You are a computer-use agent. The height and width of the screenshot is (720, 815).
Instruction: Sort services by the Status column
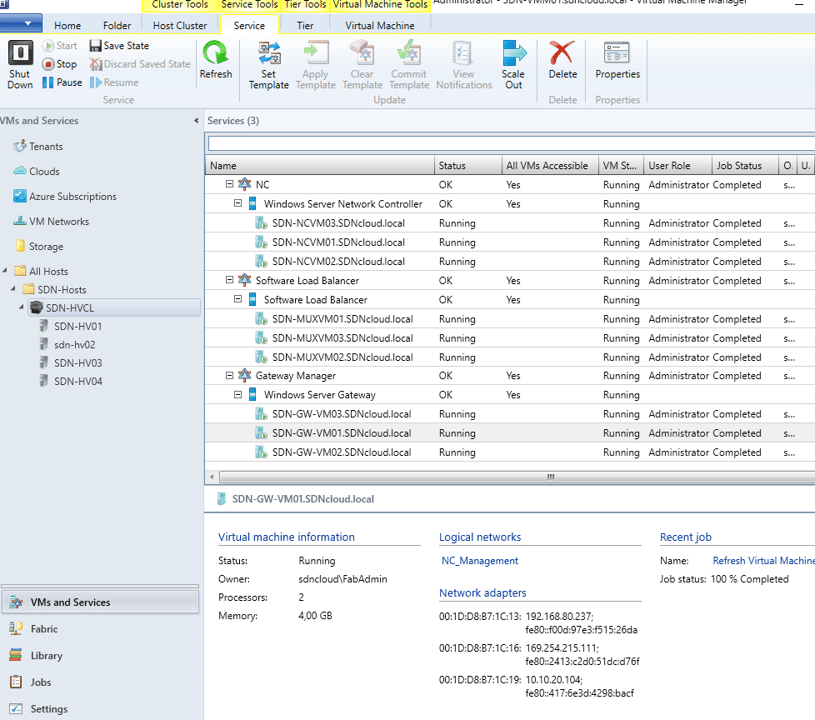pyautogui.click(x=468, y=165)
